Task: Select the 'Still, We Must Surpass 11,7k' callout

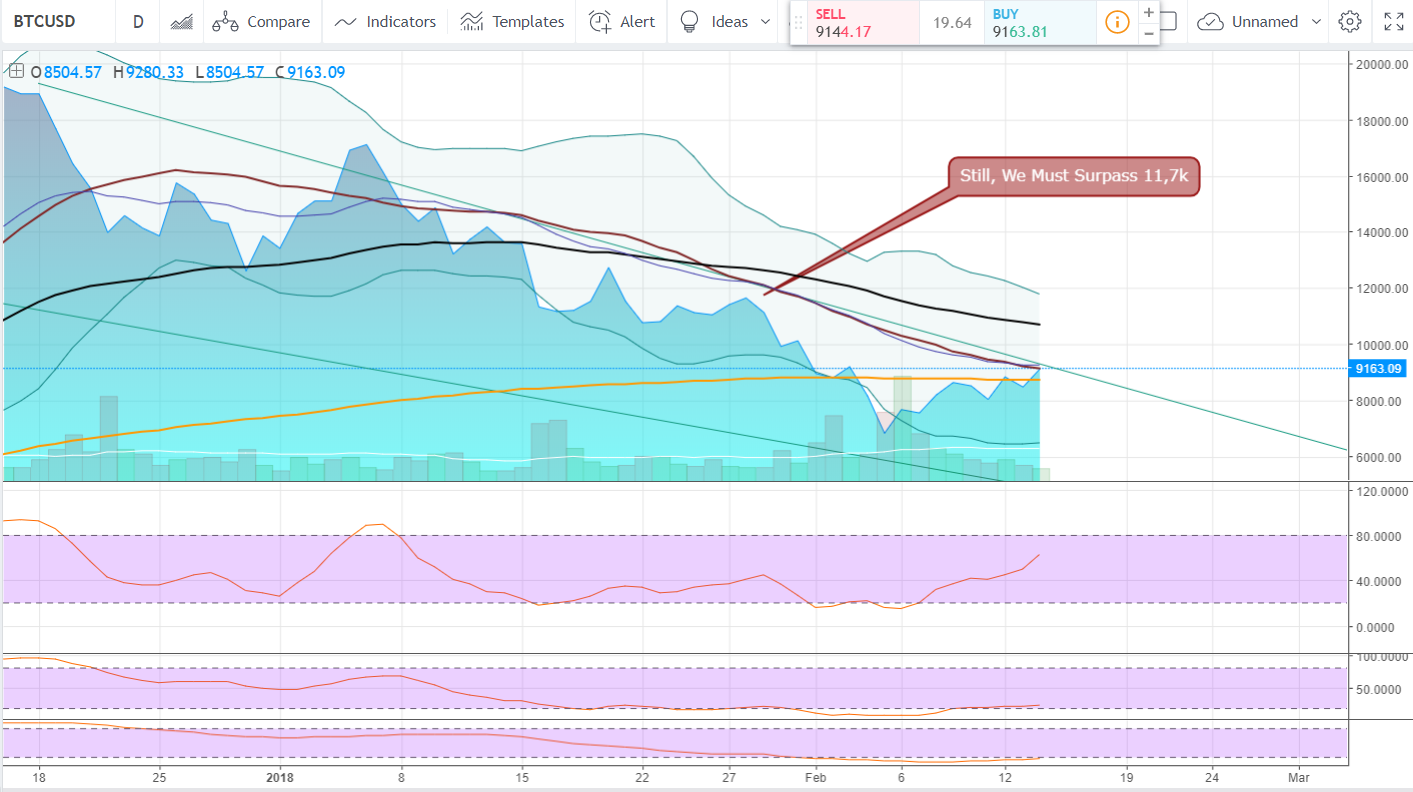Action: click(x=1073, y=176)
